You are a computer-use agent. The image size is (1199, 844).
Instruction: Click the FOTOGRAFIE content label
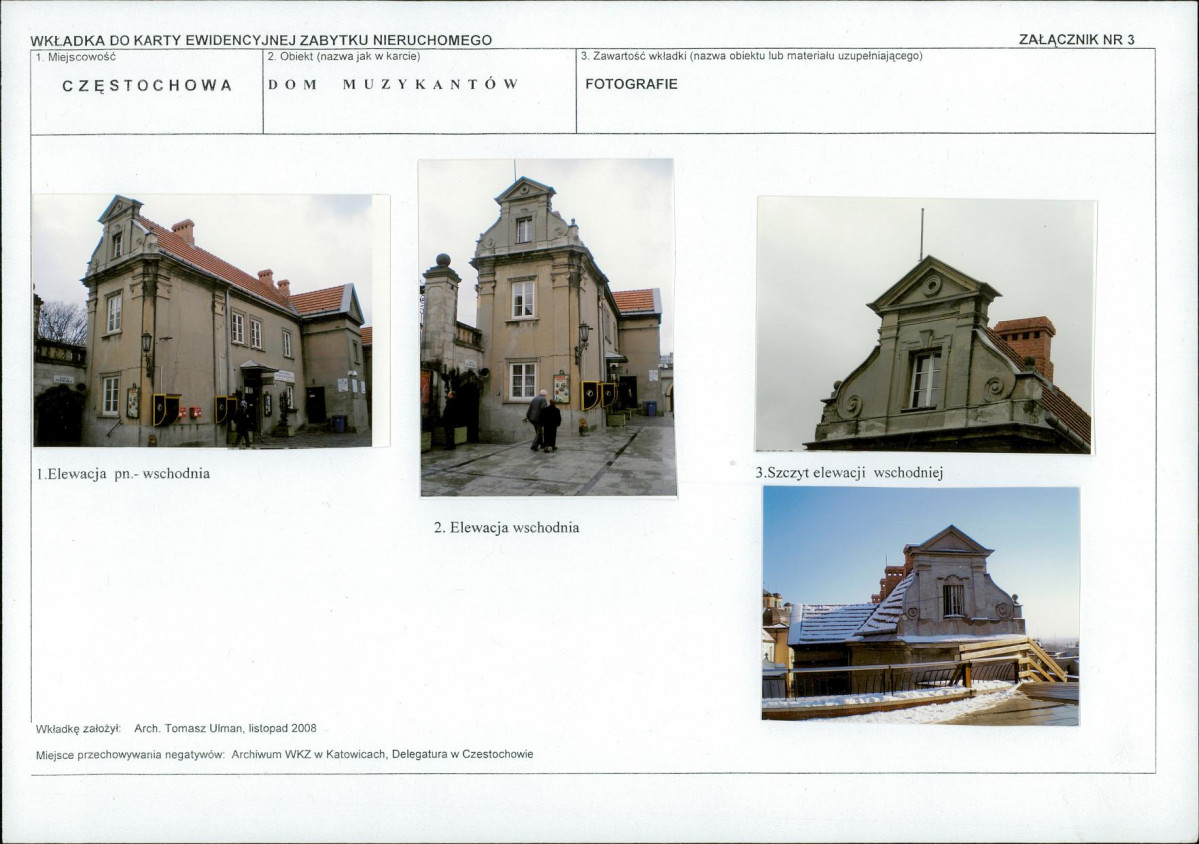pos(633,83)
